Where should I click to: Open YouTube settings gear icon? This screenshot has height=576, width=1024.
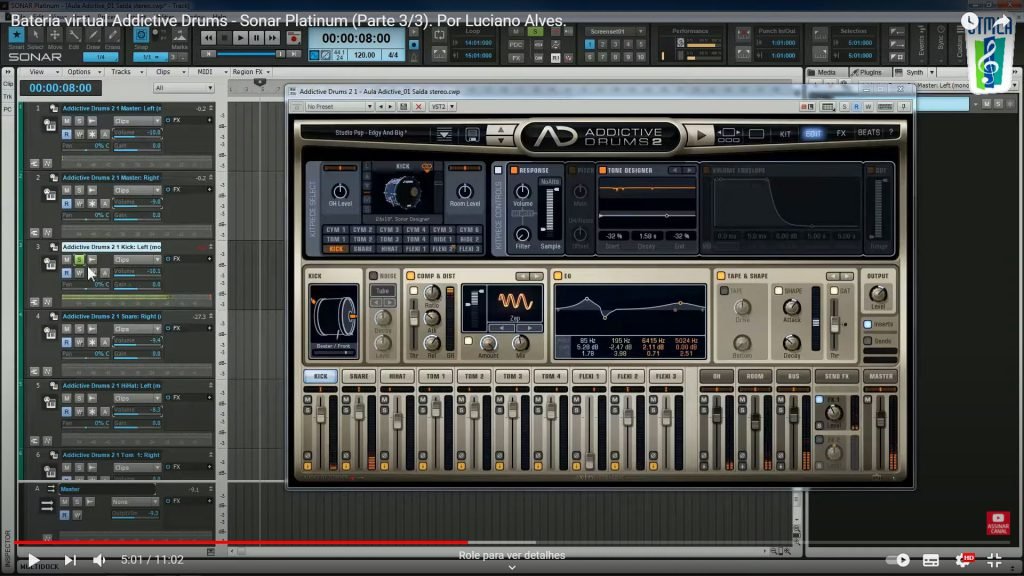pos(963,560)
